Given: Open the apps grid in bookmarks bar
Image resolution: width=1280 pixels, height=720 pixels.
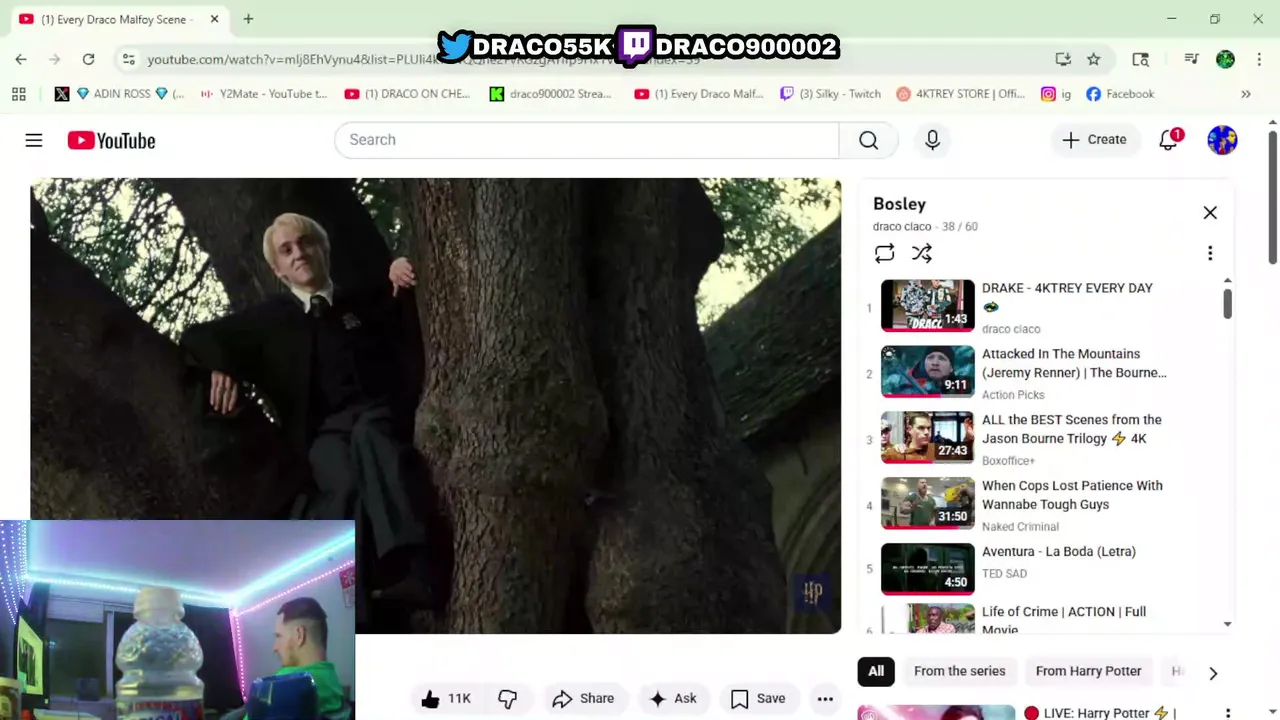Looking at the screenshot, I should click(x=18, y=94).
